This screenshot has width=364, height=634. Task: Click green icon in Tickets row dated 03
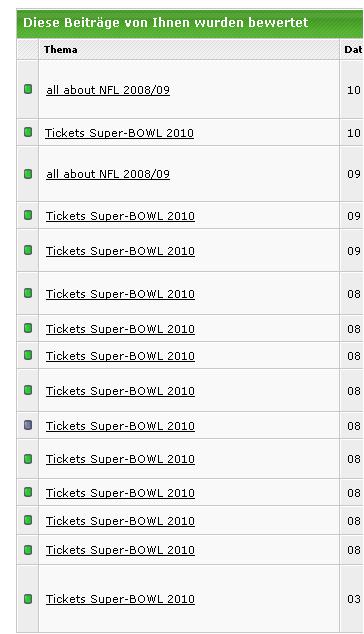(x=28, y=598)
